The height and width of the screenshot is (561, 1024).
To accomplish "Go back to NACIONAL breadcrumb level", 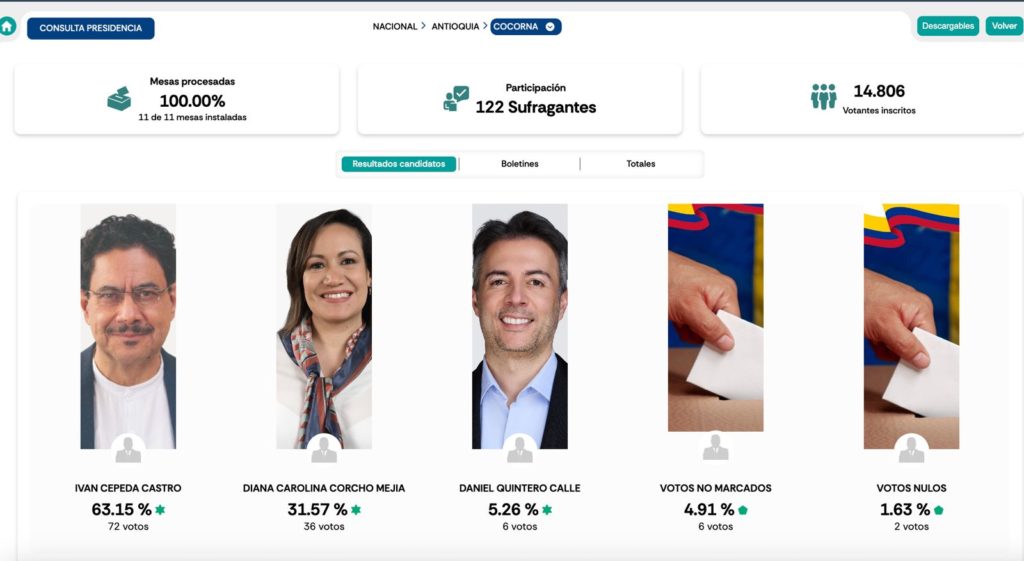I will [394, 27].
